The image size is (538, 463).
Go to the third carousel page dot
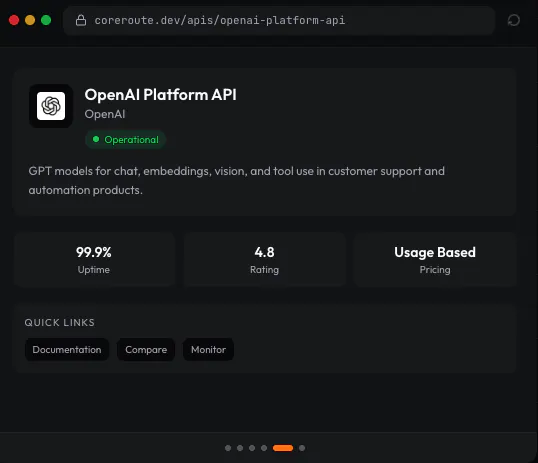coord(252,448)
